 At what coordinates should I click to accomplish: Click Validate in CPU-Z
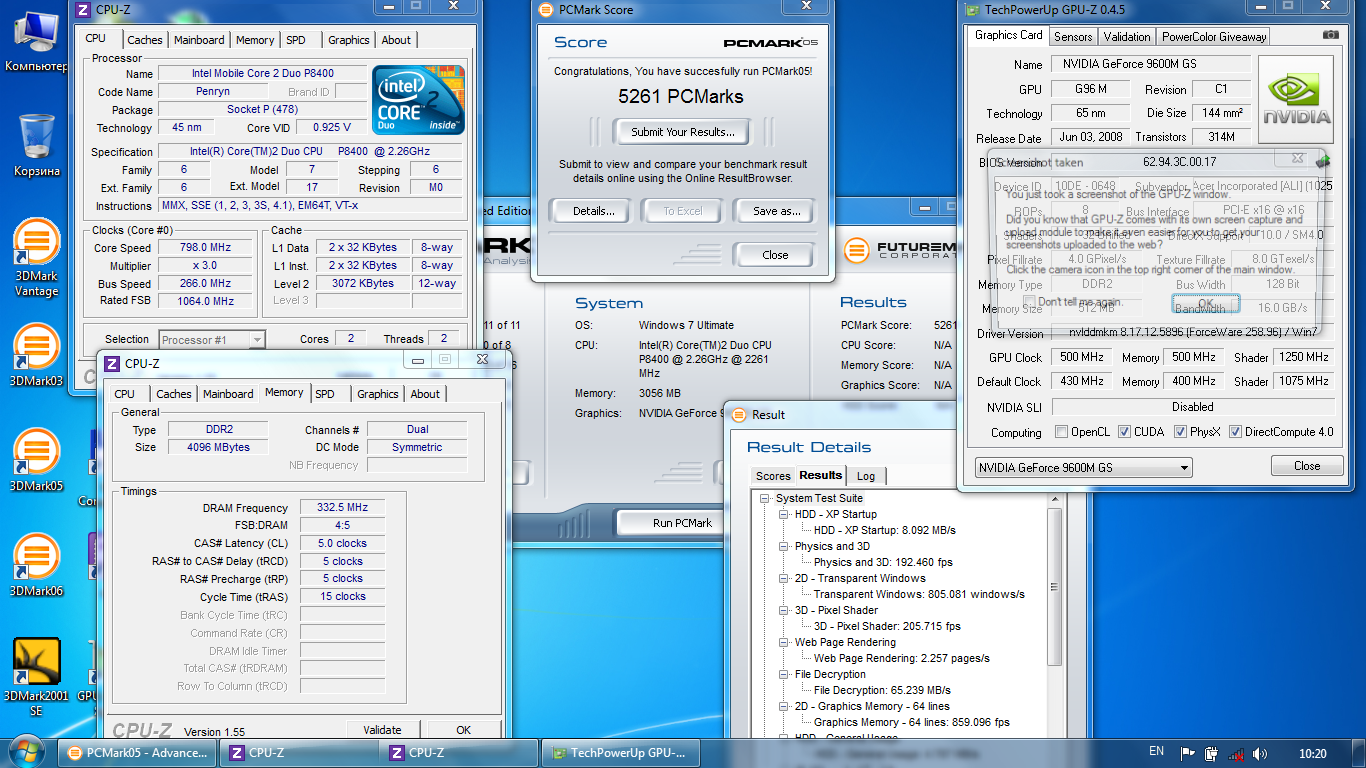(383, 730)
